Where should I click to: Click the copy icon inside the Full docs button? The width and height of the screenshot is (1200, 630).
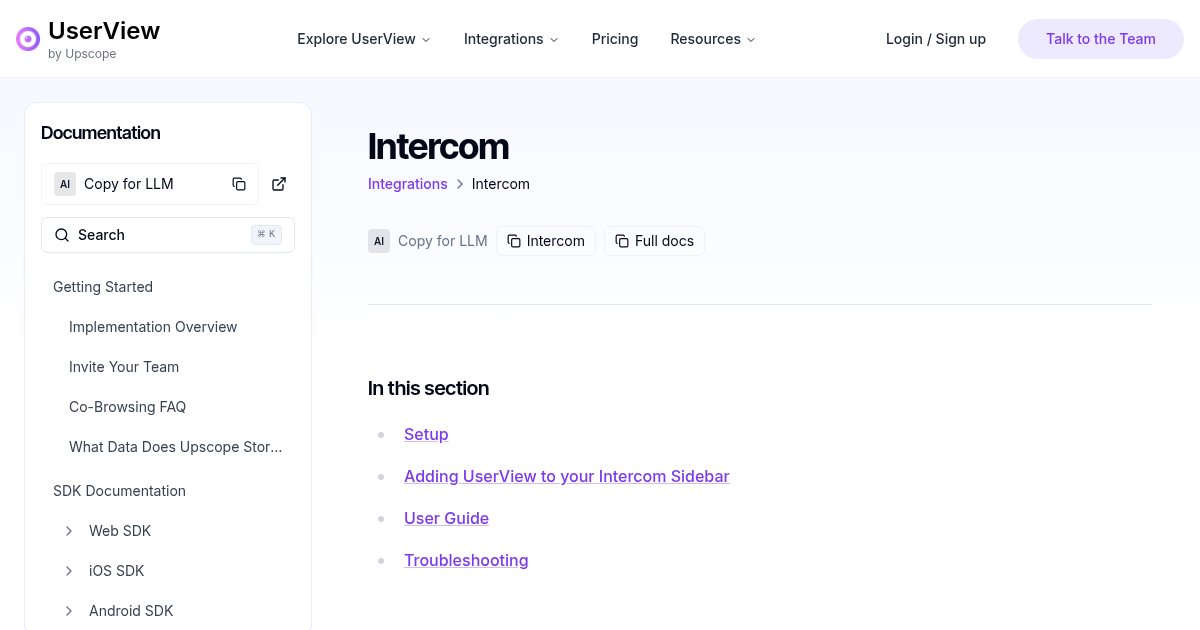click(622, 241)
